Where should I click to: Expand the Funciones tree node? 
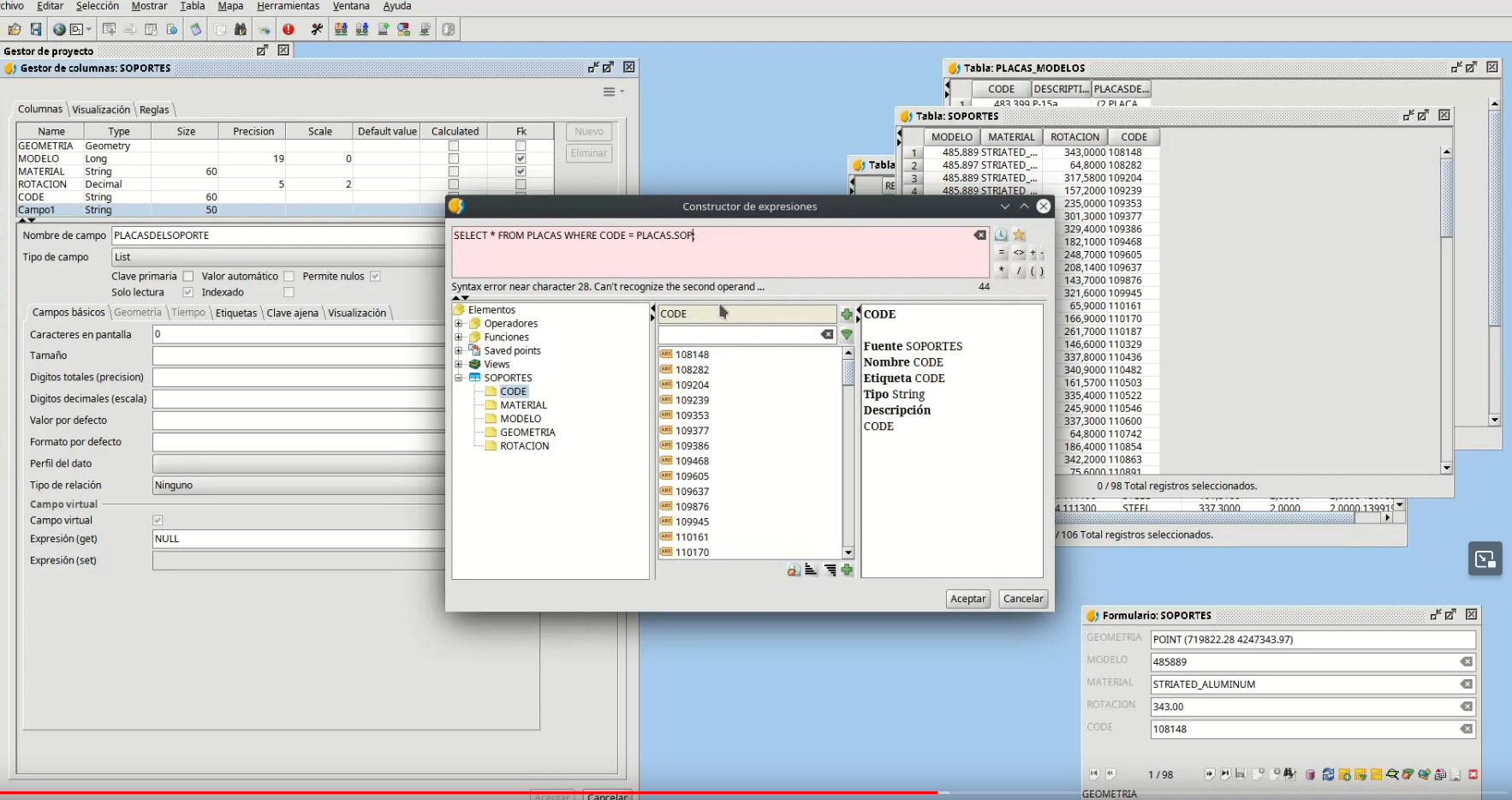pyautogui.click(x=459, y=337)
